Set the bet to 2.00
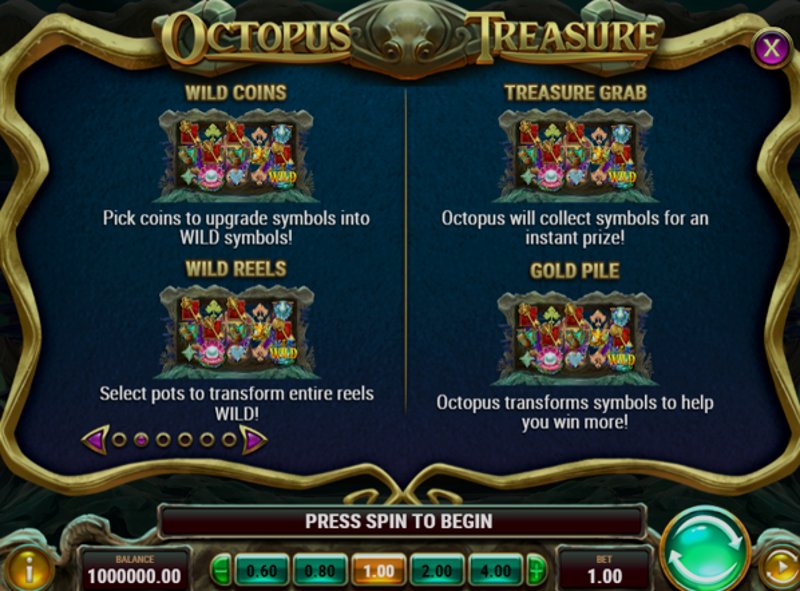Viewport: 800px width, 591px height. pyautogui.click(x=437, y=570)
